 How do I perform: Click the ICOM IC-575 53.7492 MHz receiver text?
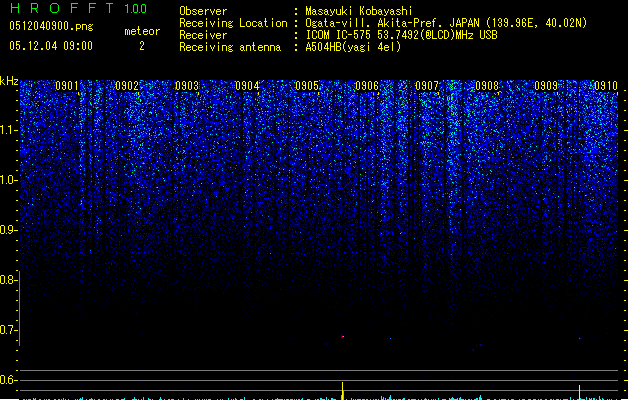401,35
